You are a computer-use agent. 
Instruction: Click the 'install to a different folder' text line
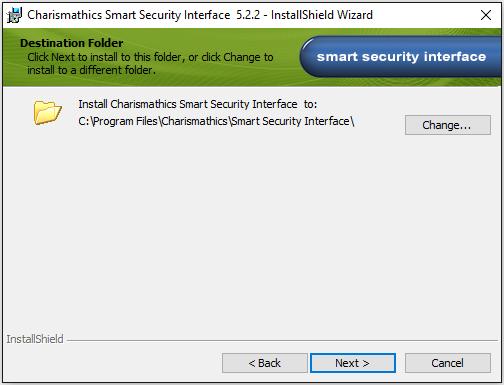click(x=91, y=70)
